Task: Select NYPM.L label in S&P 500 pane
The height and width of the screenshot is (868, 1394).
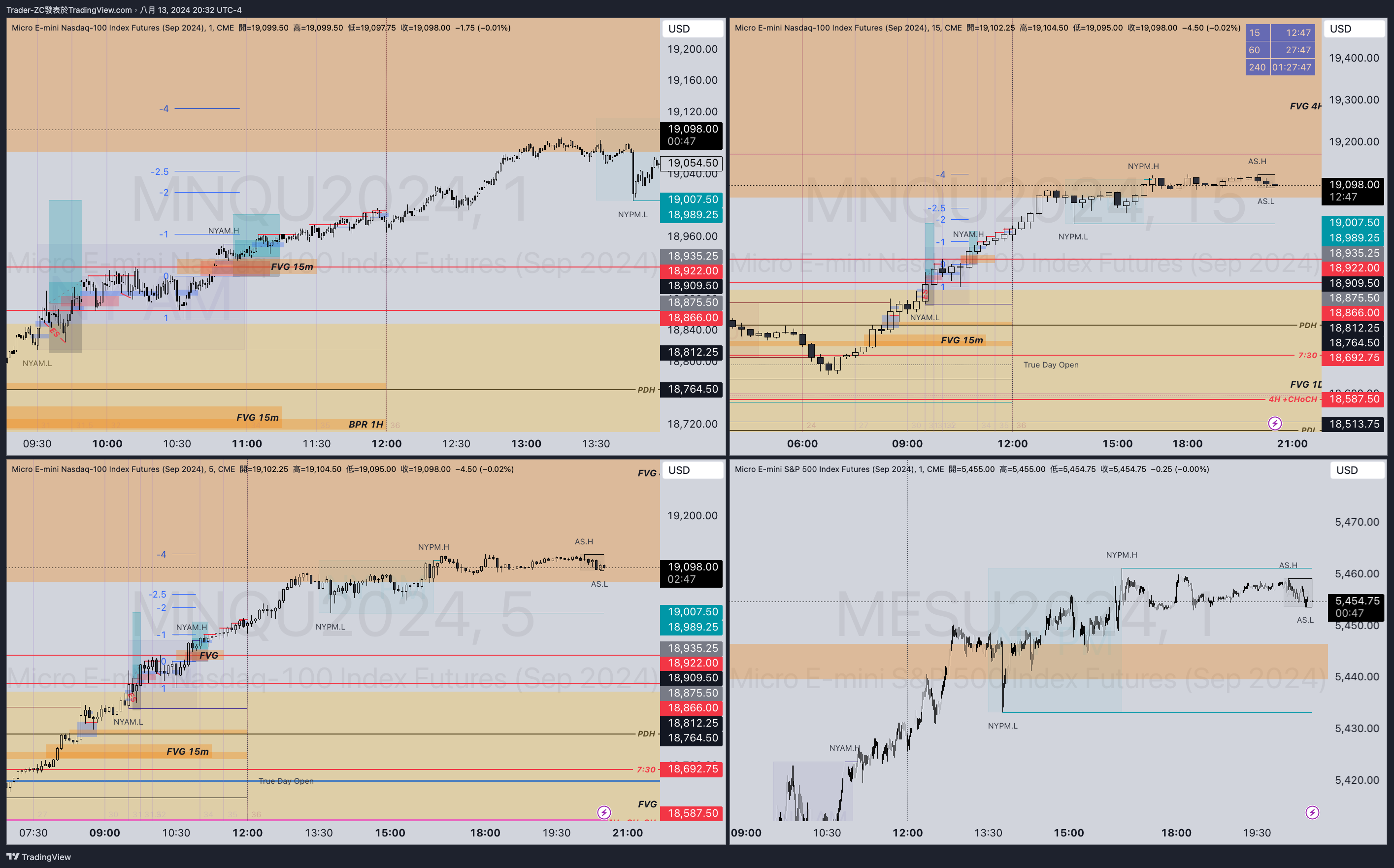Action: (1002, 726)
